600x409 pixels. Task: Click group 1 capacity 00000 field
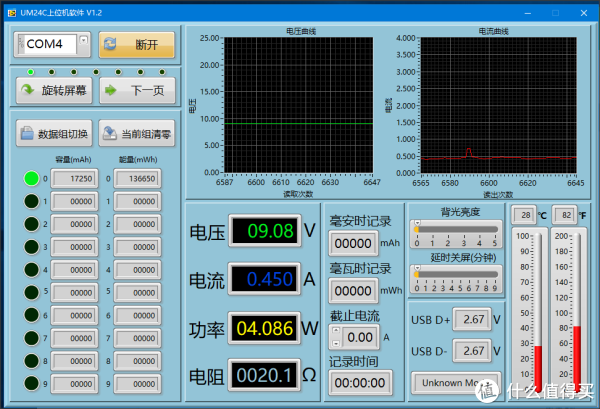(x=75, y=201)
